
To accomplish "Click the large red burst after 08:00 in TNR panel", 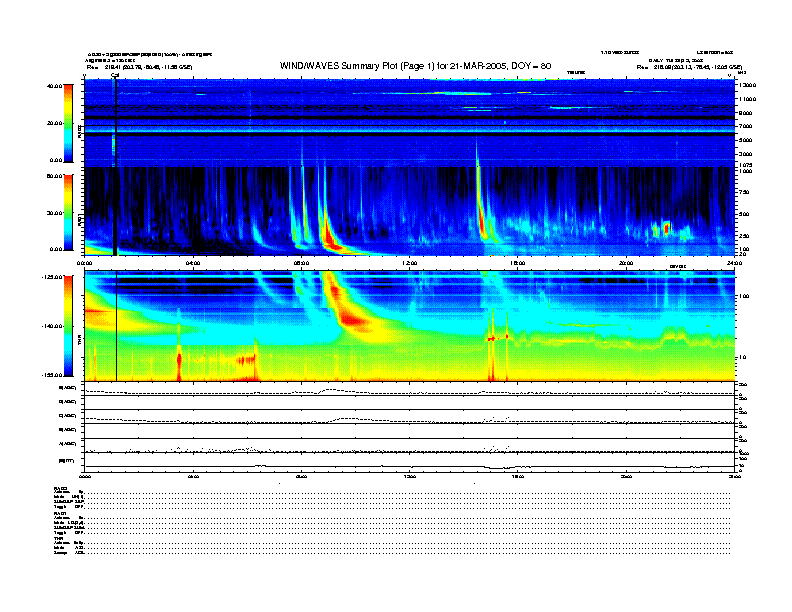I will (x=352, y=319).
